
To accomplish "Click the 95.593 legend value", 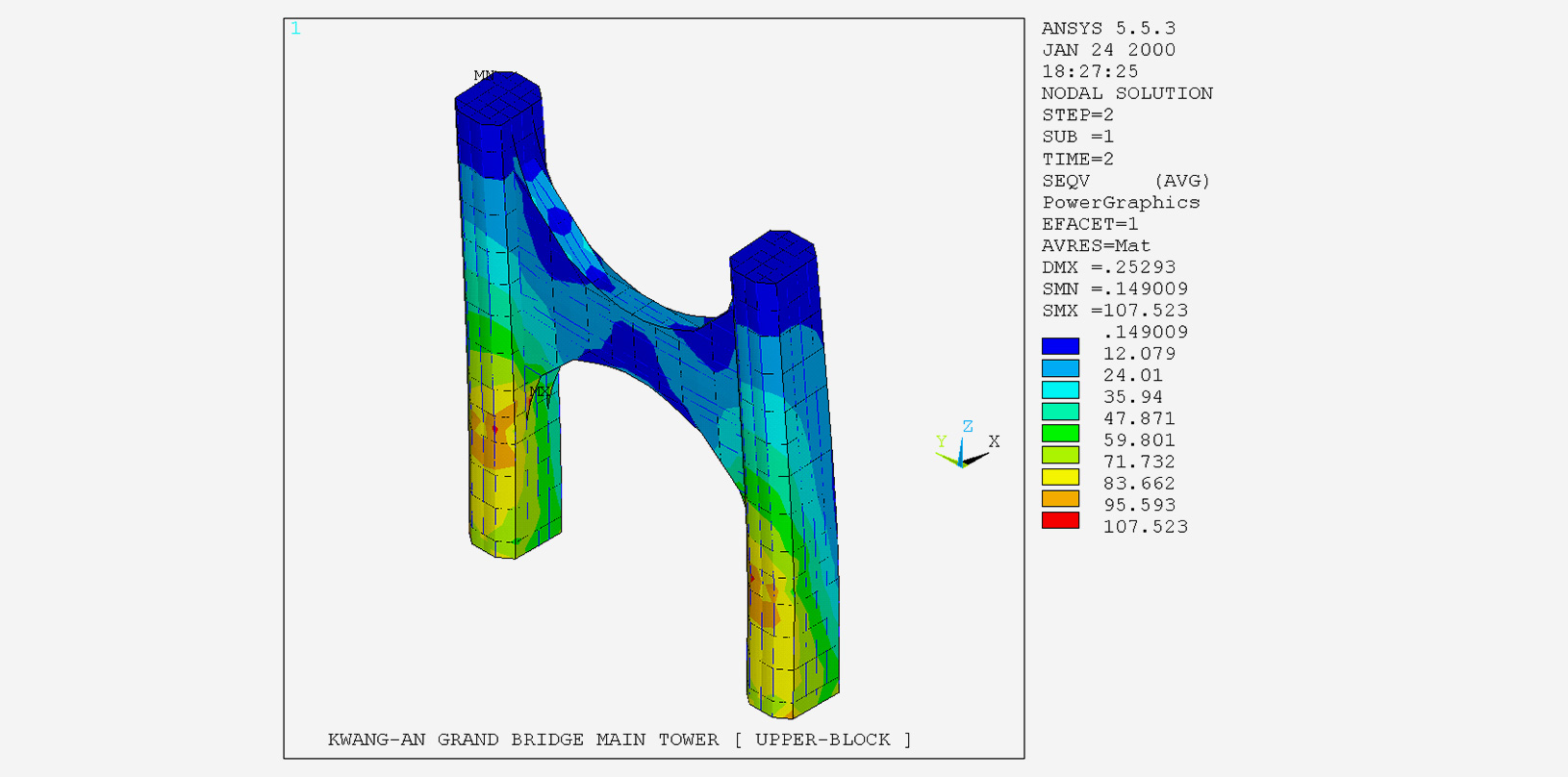I will pos(1139,506).
